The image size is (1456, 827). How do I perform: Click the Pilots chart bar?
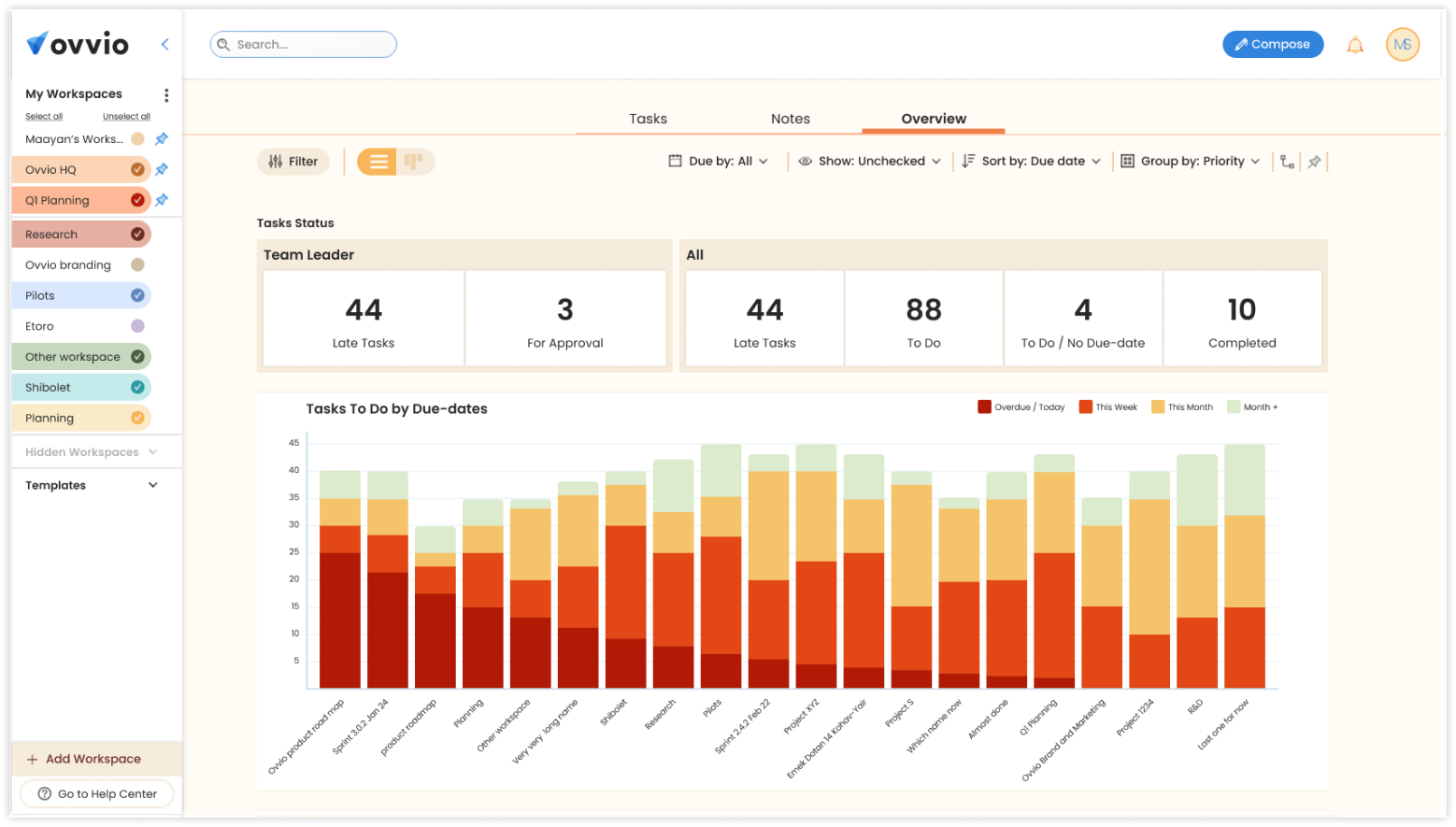coord(721,566)
